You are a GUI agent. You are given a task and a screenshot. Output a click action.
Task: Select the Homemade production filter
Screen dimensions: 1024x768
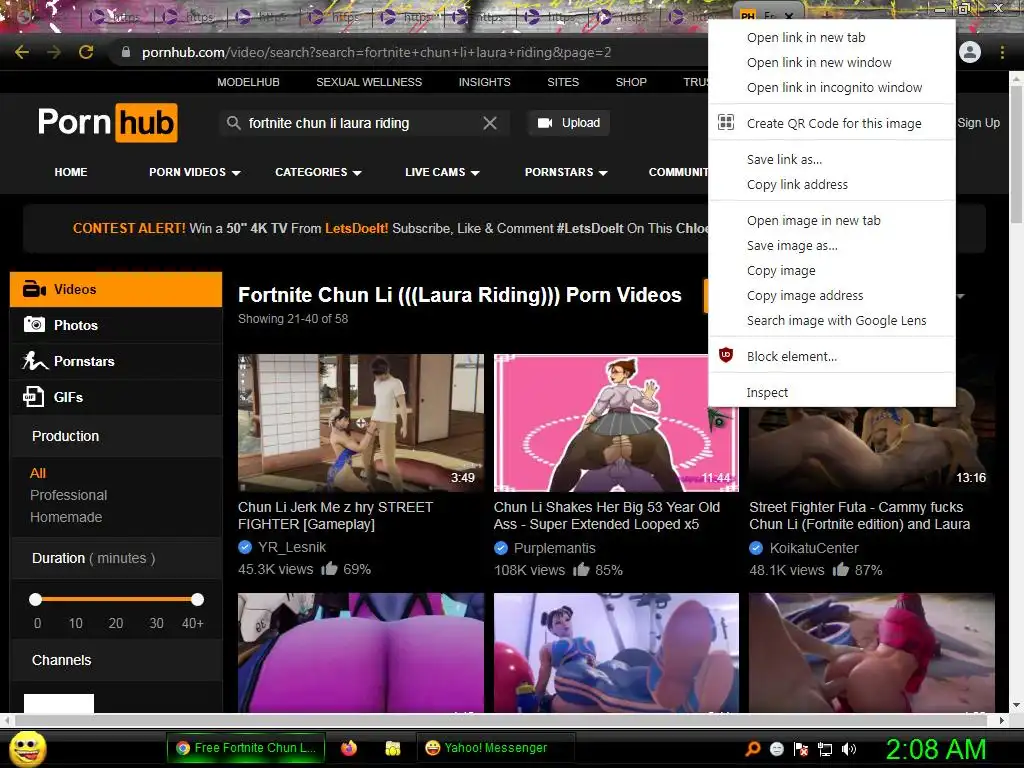click(66, 517)
